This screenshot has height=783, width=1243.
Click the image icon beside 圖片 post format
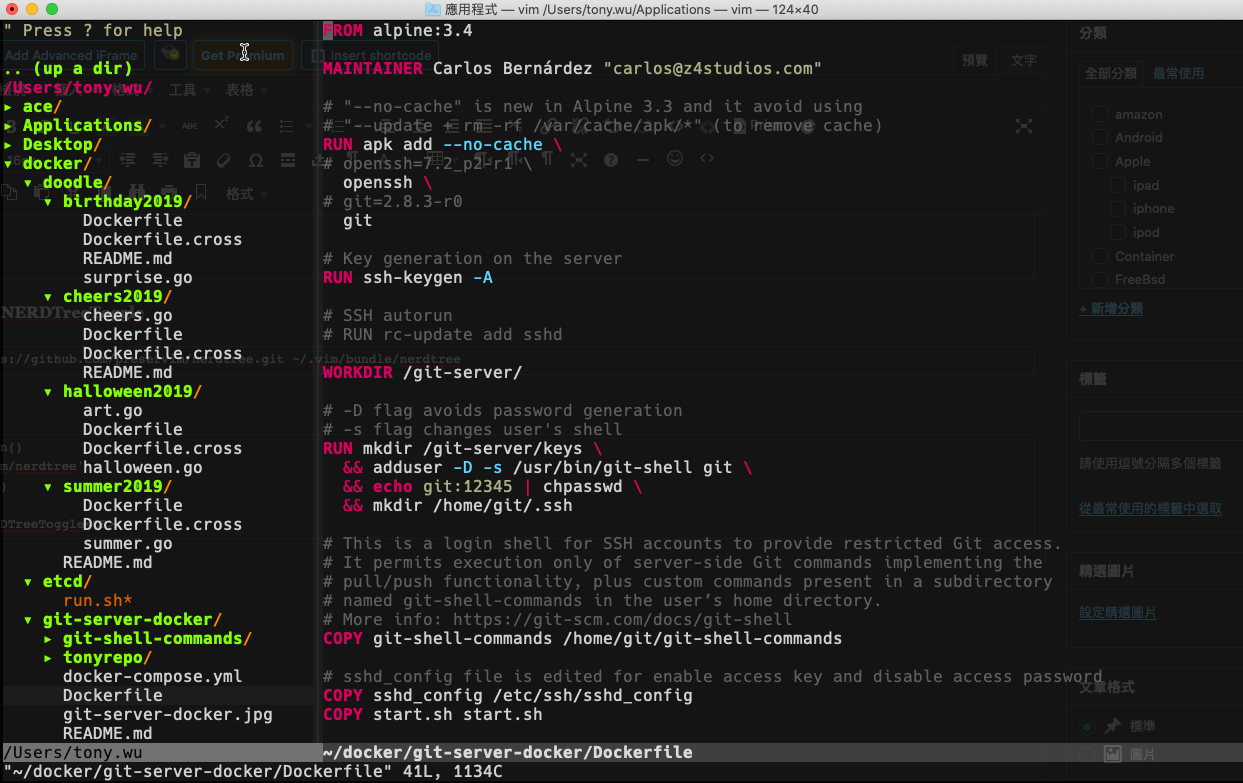[x=1113, y=753]
